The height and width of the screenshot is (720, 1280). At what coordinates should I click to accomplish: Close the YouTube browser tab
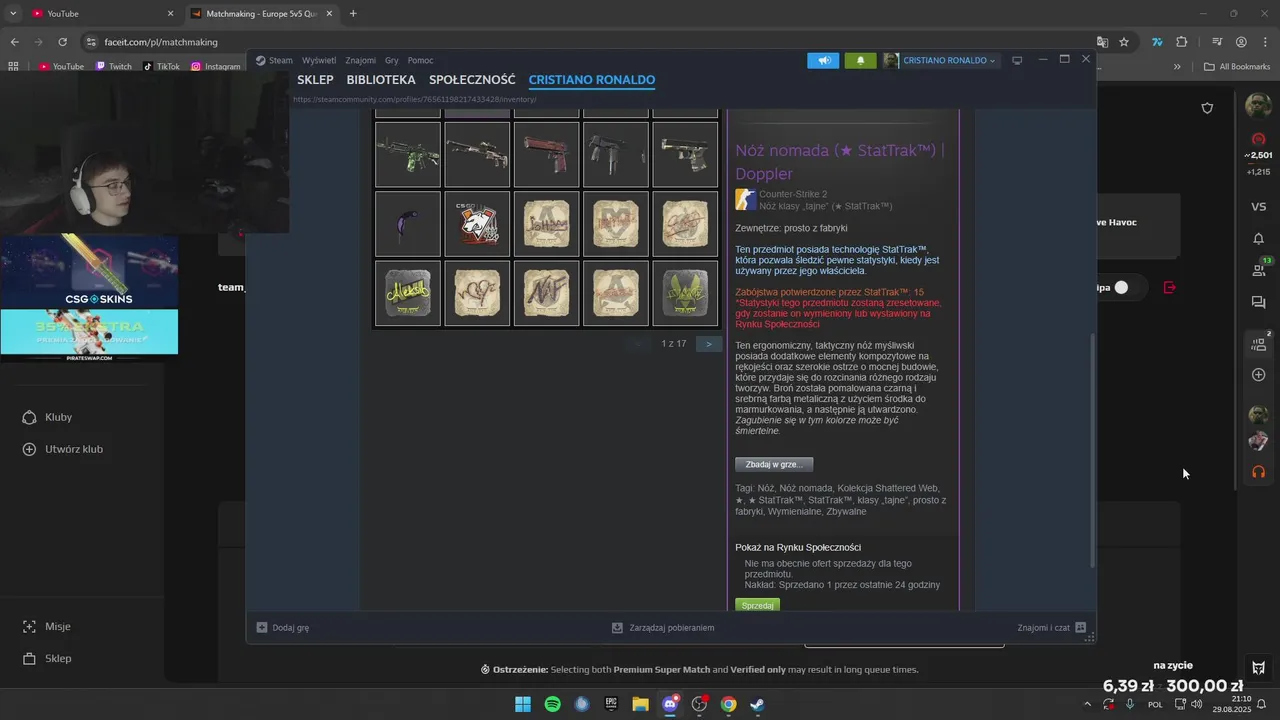[x=170, y=14]
